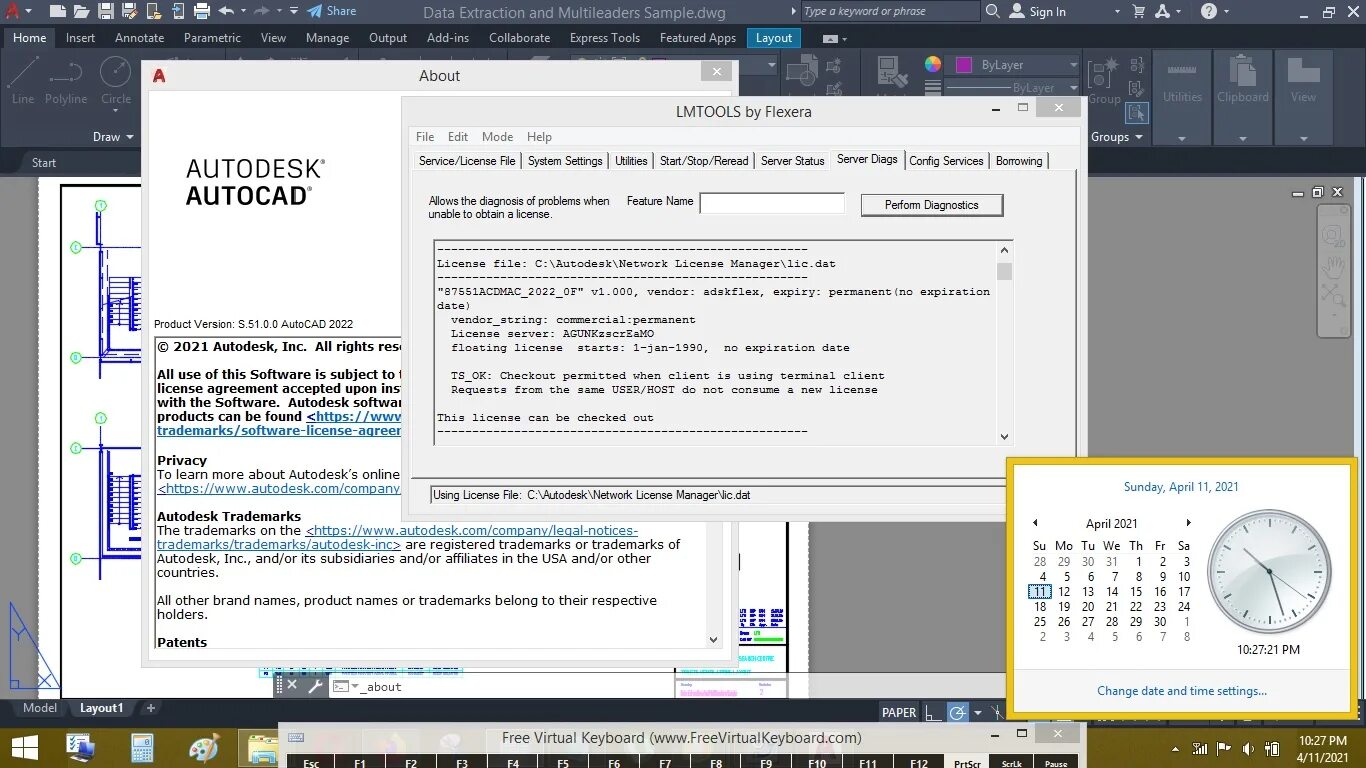Switch to the Insert ribbon tab
1366x768 pixels.
[81, 38]
